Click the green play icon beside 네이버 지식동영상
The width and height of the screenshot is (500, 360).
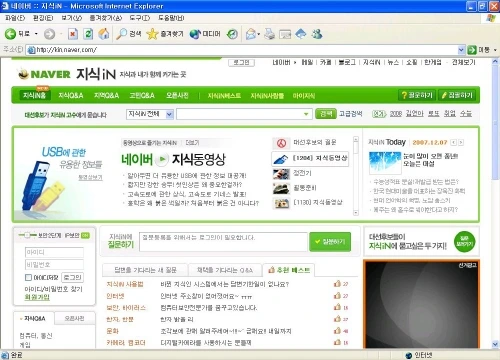(162, 159)
